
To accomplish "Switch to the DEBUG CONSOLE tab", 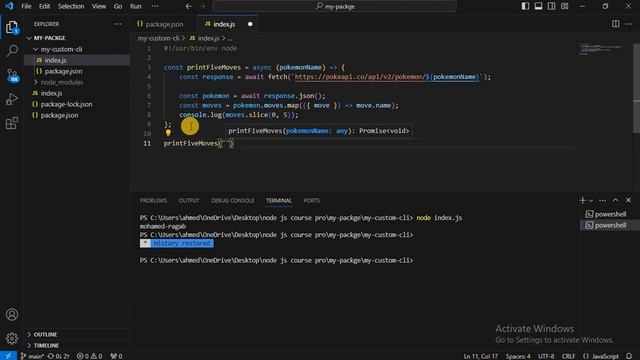I will click(x=232, y=200).
